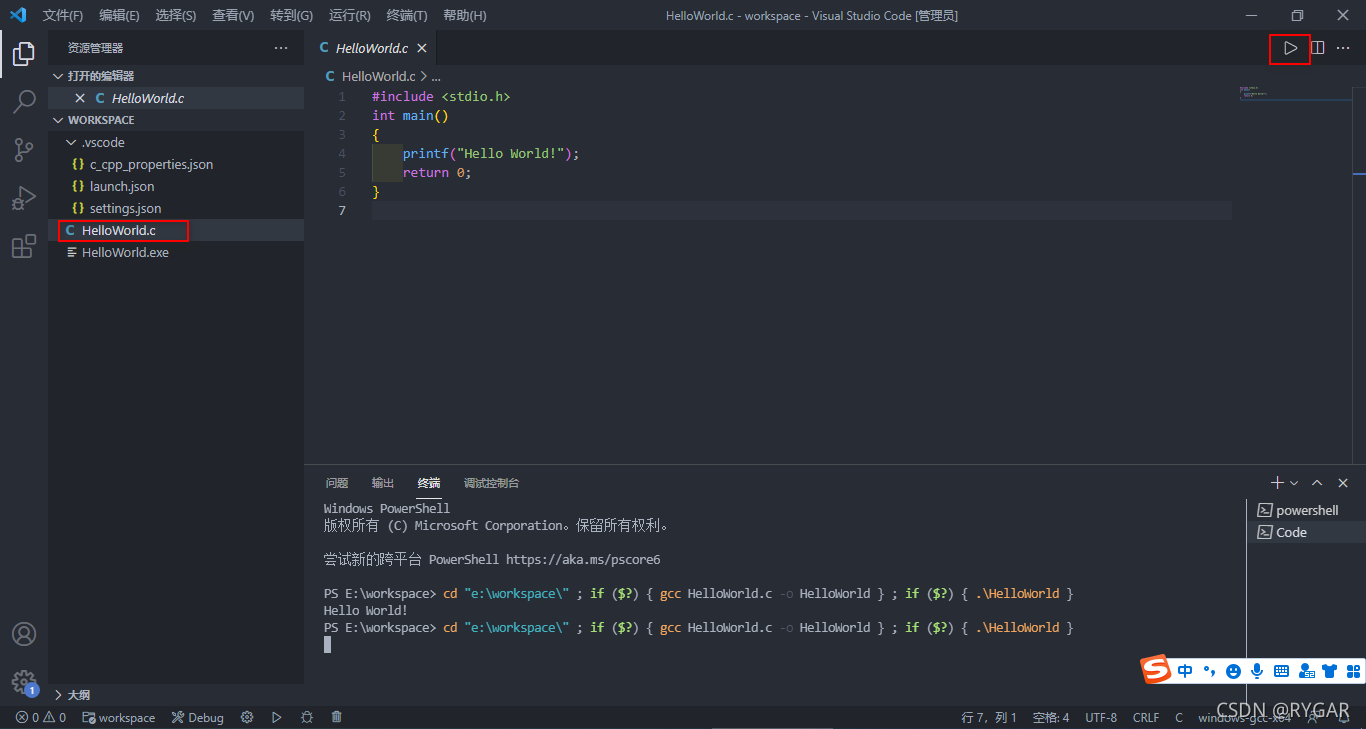Viewport: 1366px width, 729px height.
Task: Open the Search view in activity bar
Action: pos(24,101)
